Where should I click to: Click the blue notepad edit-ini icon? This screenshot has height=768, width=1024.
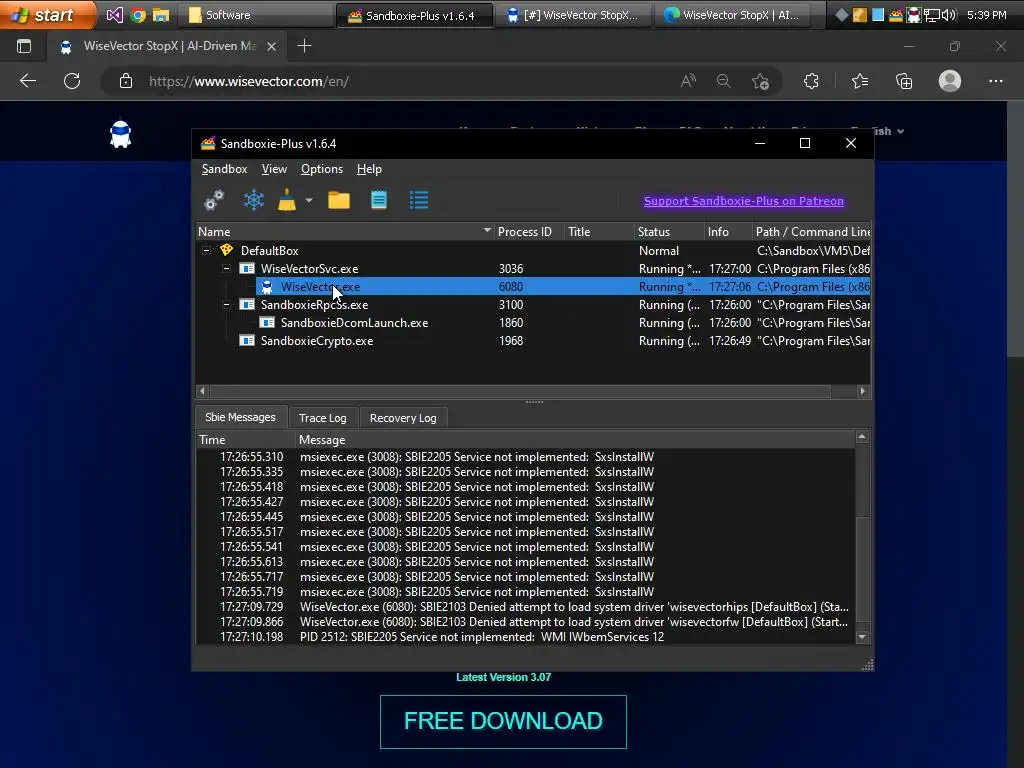tap(379, 200)
